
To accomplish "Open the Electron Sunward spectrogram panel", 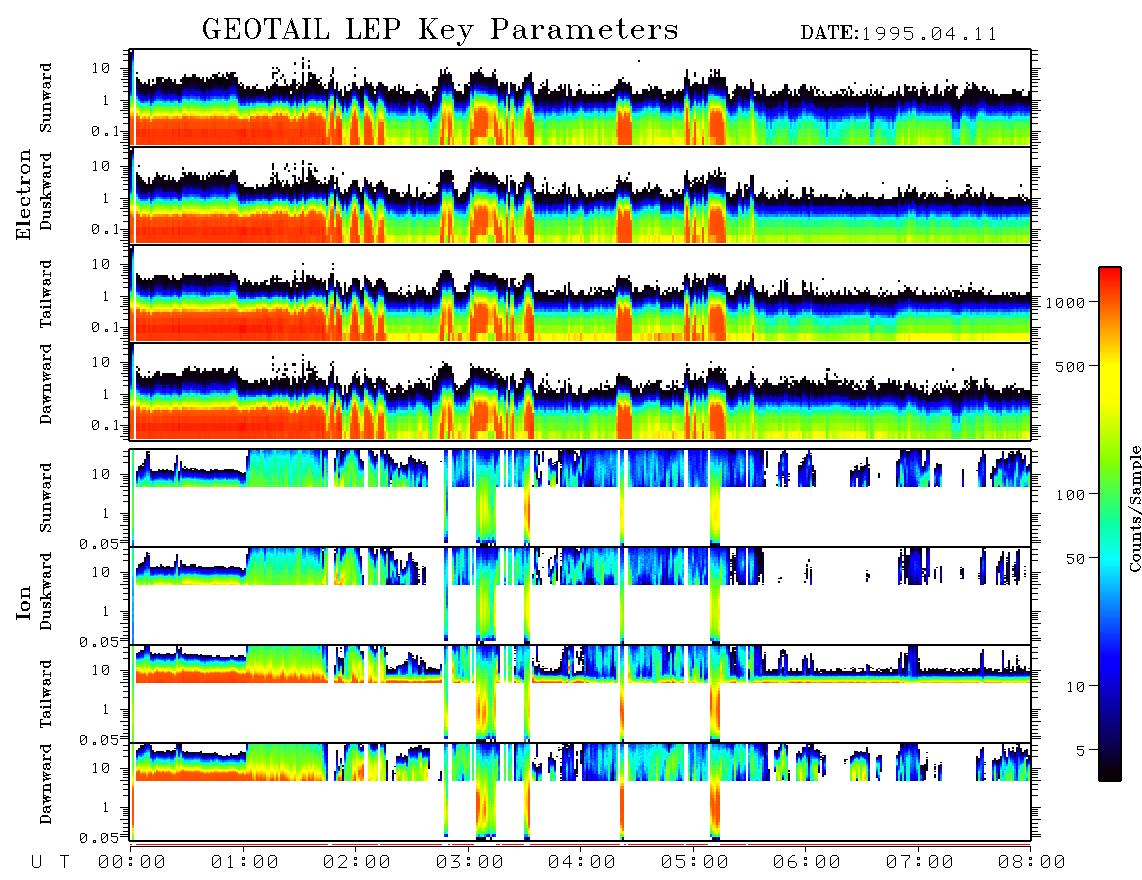I will coord(580,98).
